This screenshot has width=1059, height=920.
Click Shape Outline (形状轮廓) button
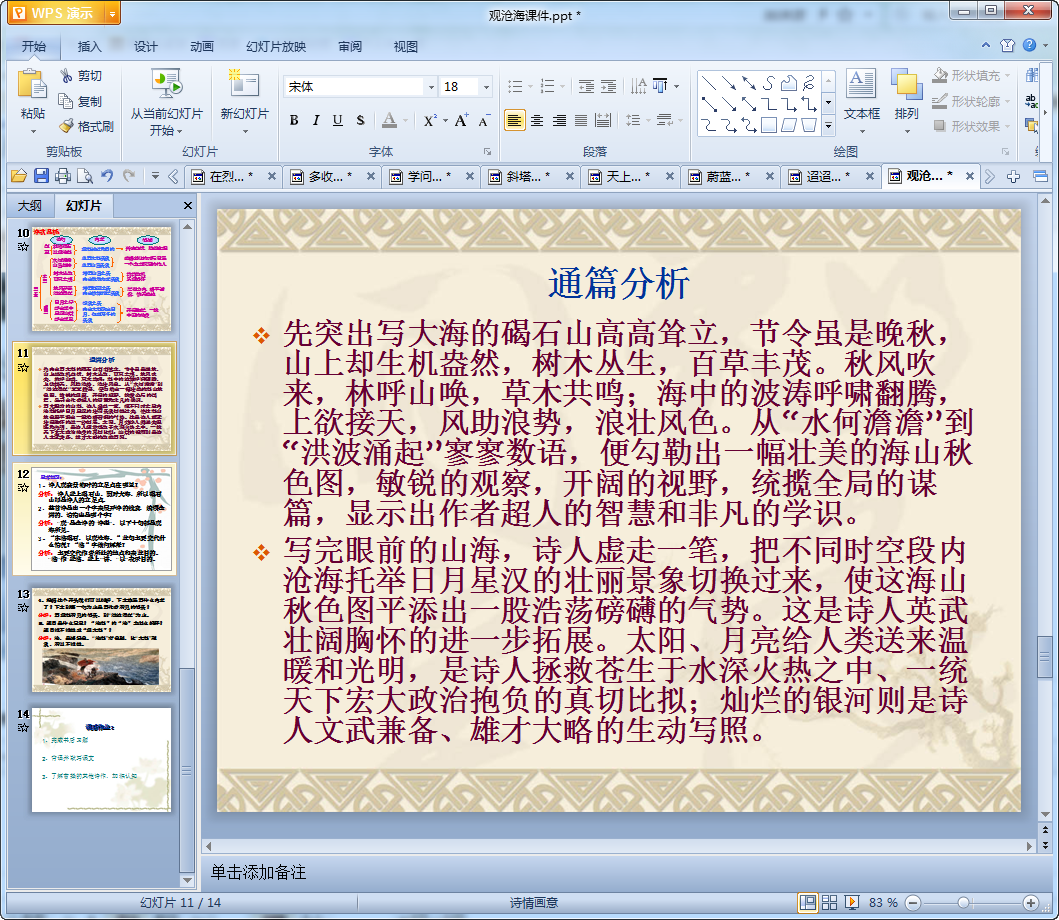971,101
